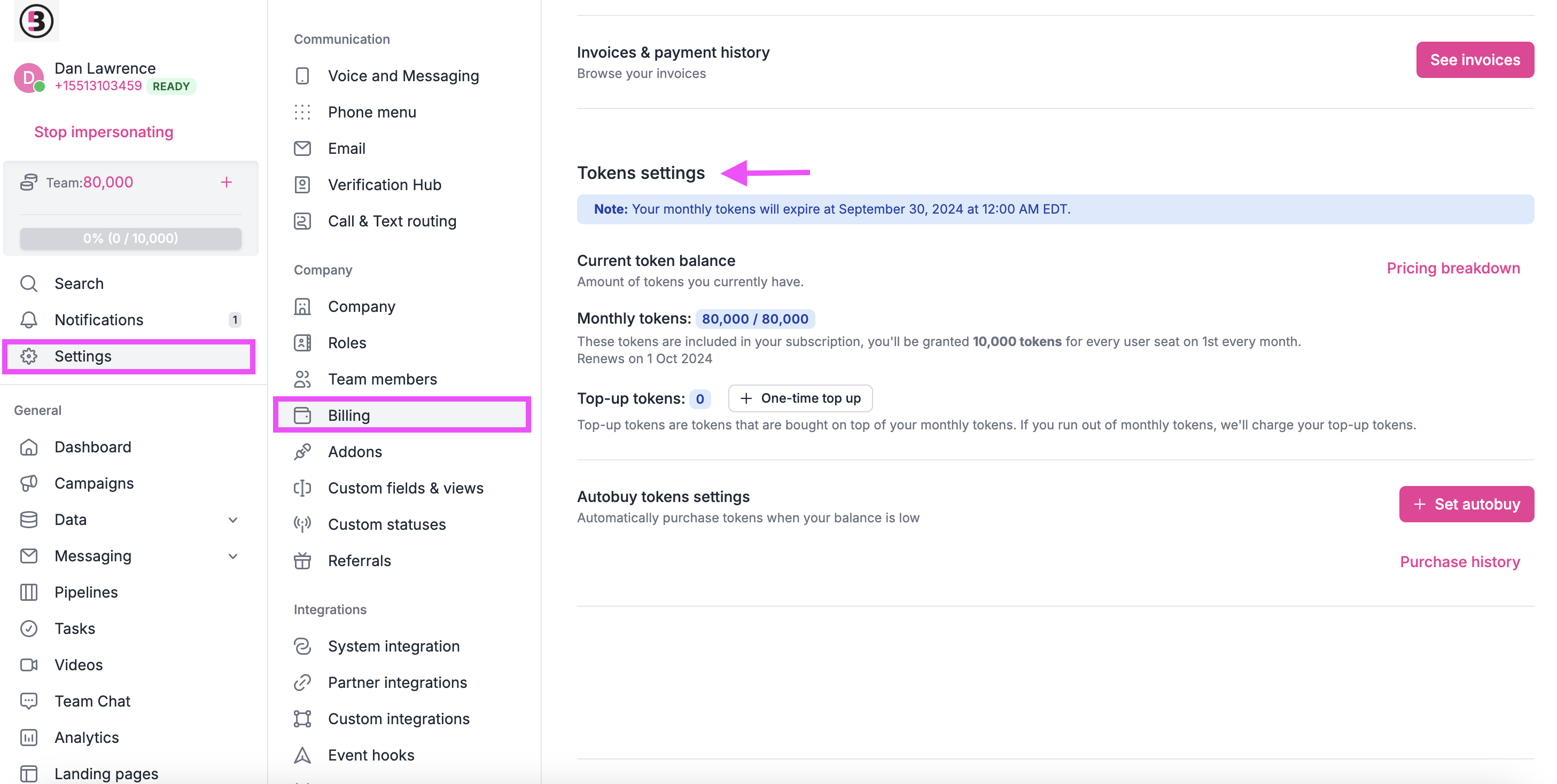Image resolution: width=1557 pixels, height=784 pixels.
Task: Click the Verification Hub badge icon
Action: point(302,184)
